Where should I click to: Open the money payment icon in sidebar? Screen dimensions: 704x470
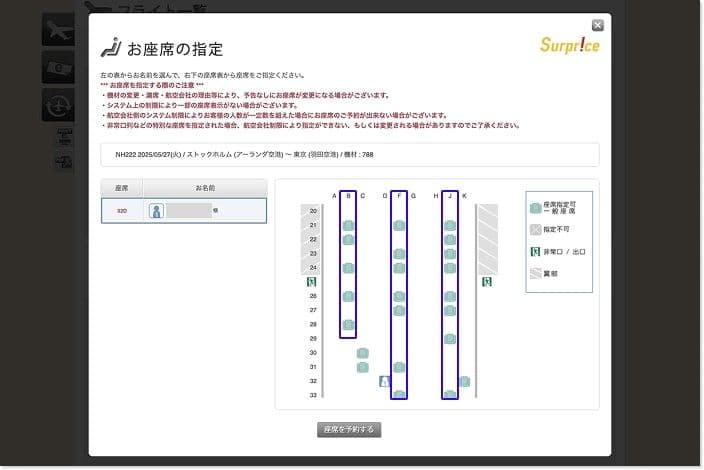[x=58, y=67]
